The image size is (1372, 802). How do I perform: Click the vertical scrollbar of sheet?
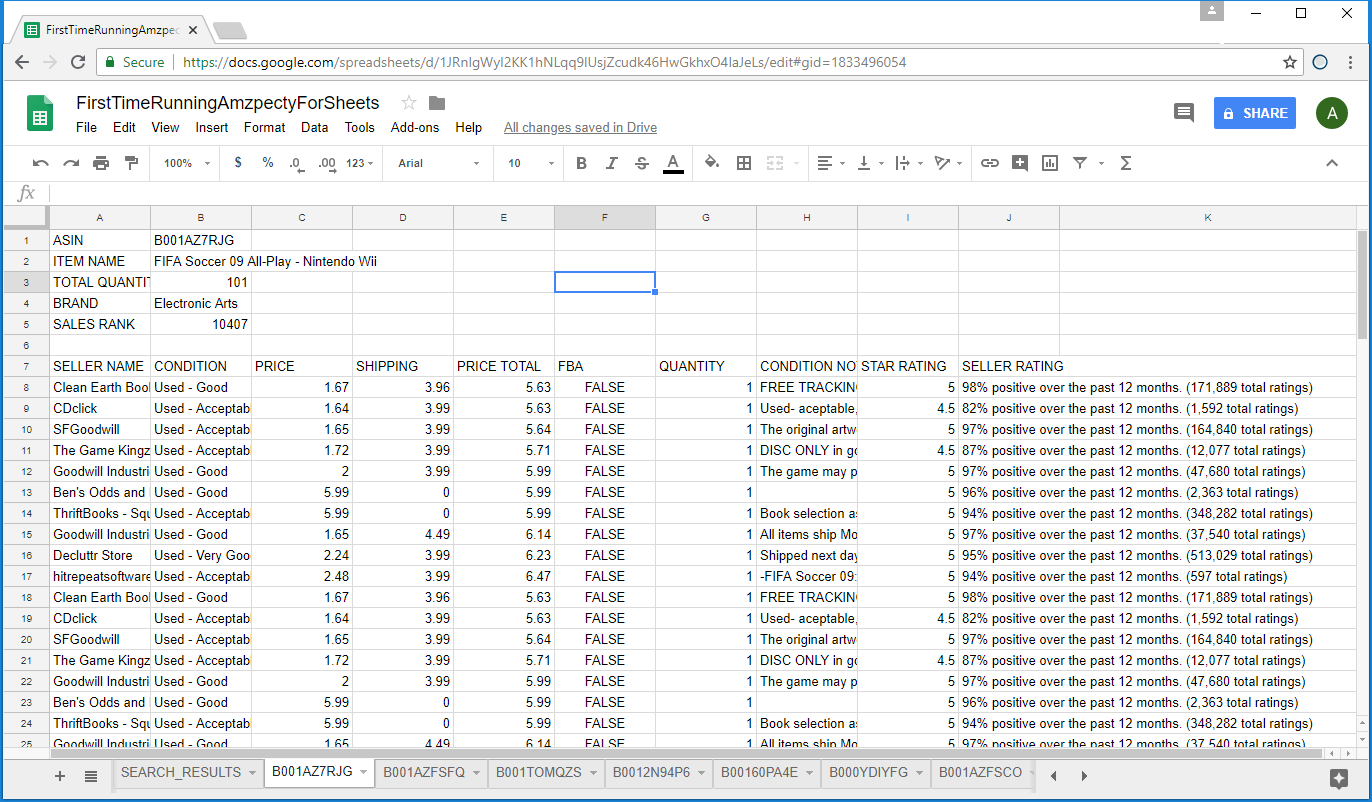[1362, 285]
